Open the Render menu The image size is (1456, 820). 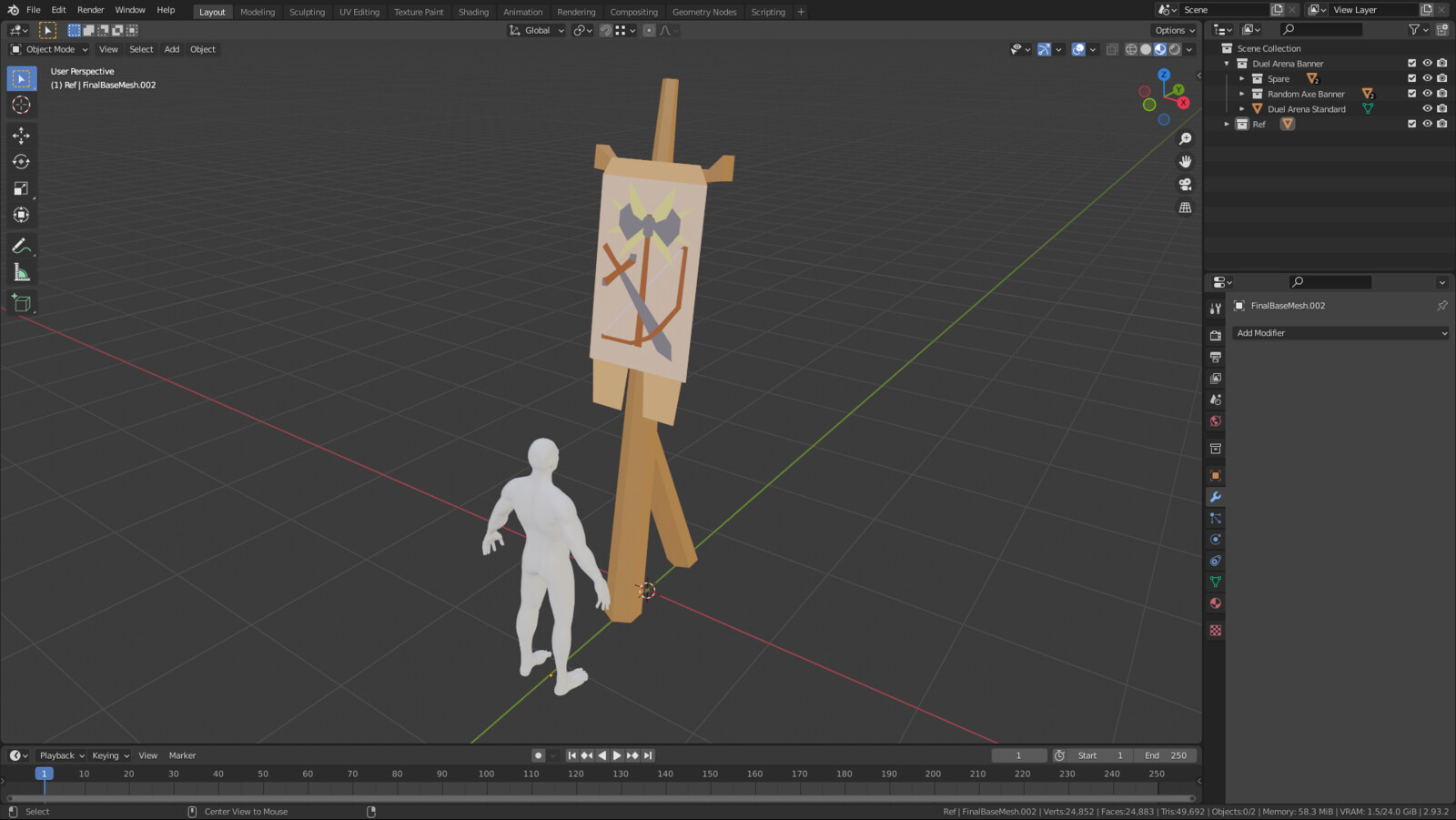90,10
